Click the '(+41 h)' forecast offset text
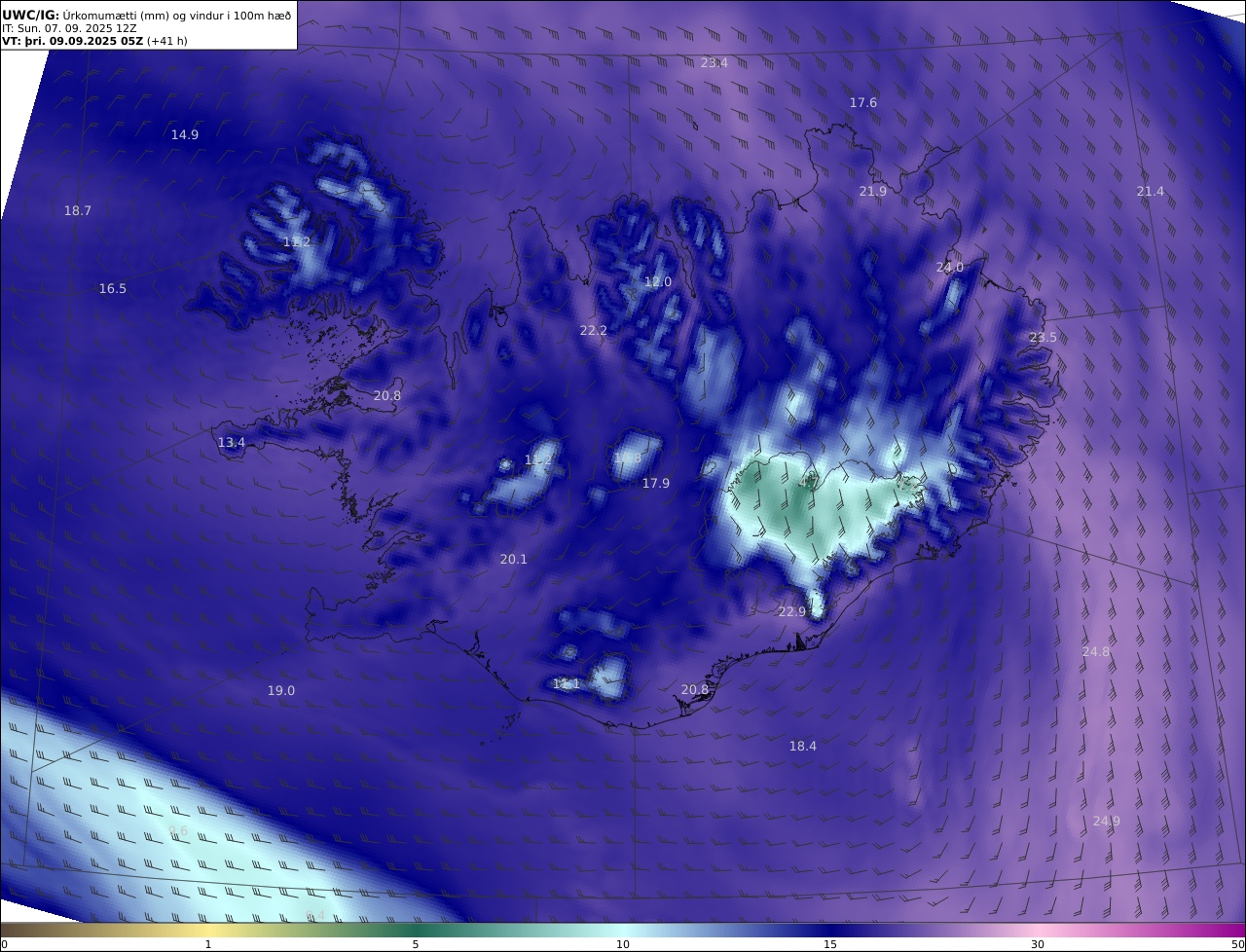The height and width of the screenshot is (952, 1246). click(x=167, y=41)
